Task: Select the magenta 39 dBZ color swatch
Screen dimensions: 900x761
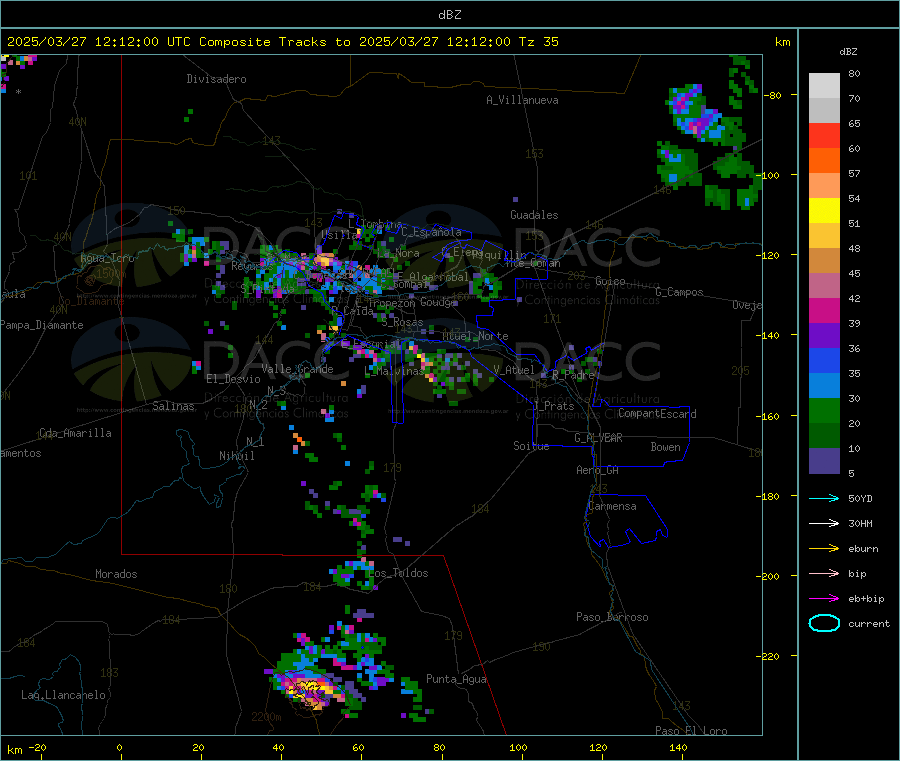Action: pyautogui.click(x=824, y=310)
